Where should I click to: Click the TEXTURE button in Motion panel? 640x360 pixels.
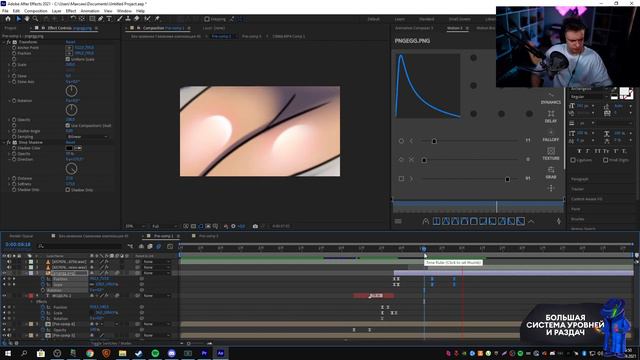click(551, 154)
